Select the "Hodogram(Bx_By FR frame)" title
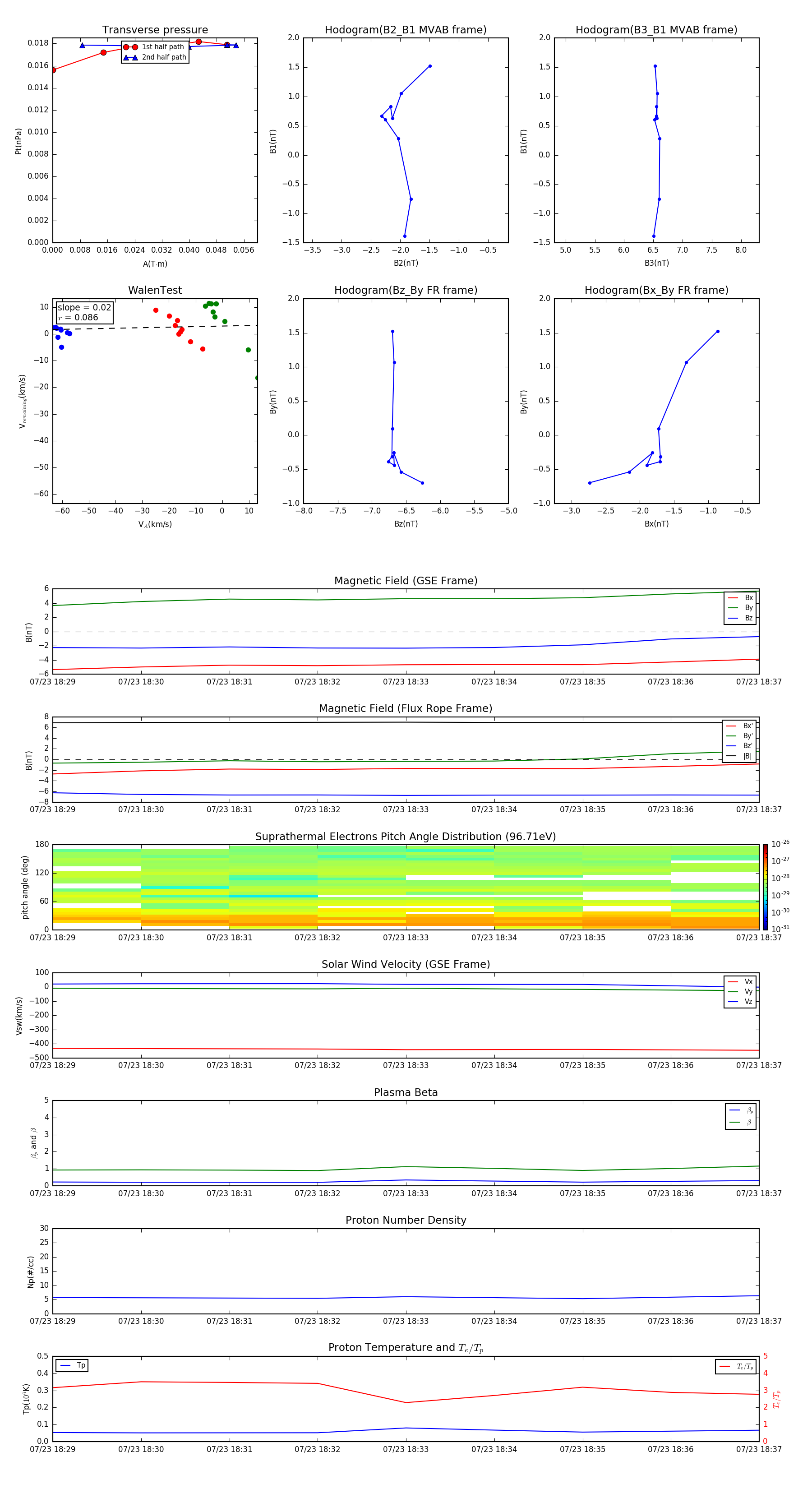Image resolution: width=812 pixels, height=1489 pixels. (x=656, y=290)
